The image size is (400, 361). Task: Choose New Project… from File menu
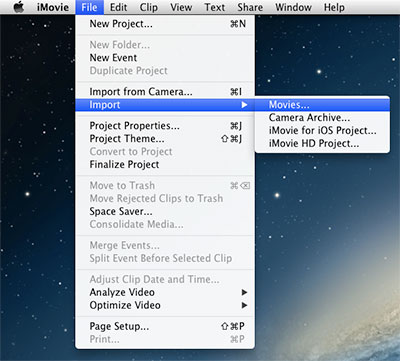(165, 24)
